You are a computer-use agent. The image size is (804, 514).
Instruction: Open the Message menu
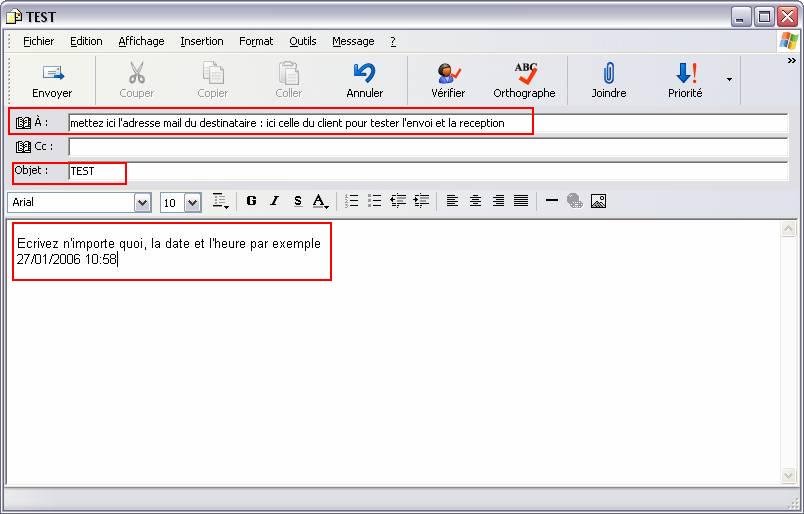(x=353, y=42)
